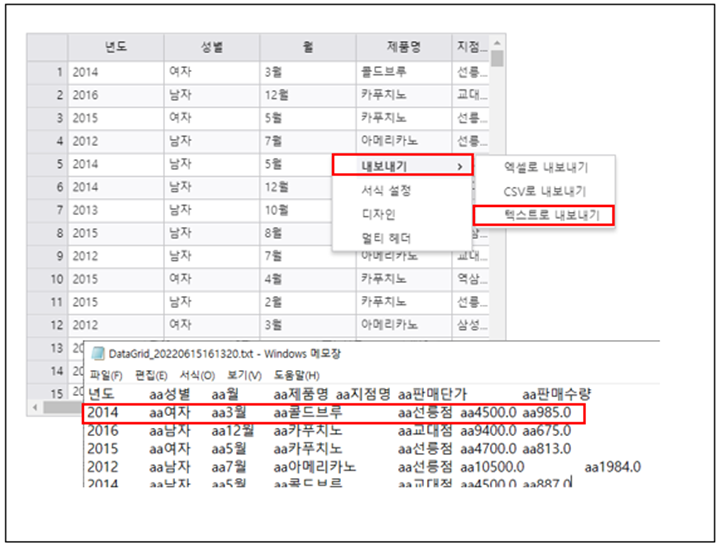Click the 12월 cell in row 2
Image resolution: width=719 pixels, height=545 pixels.
308,95
